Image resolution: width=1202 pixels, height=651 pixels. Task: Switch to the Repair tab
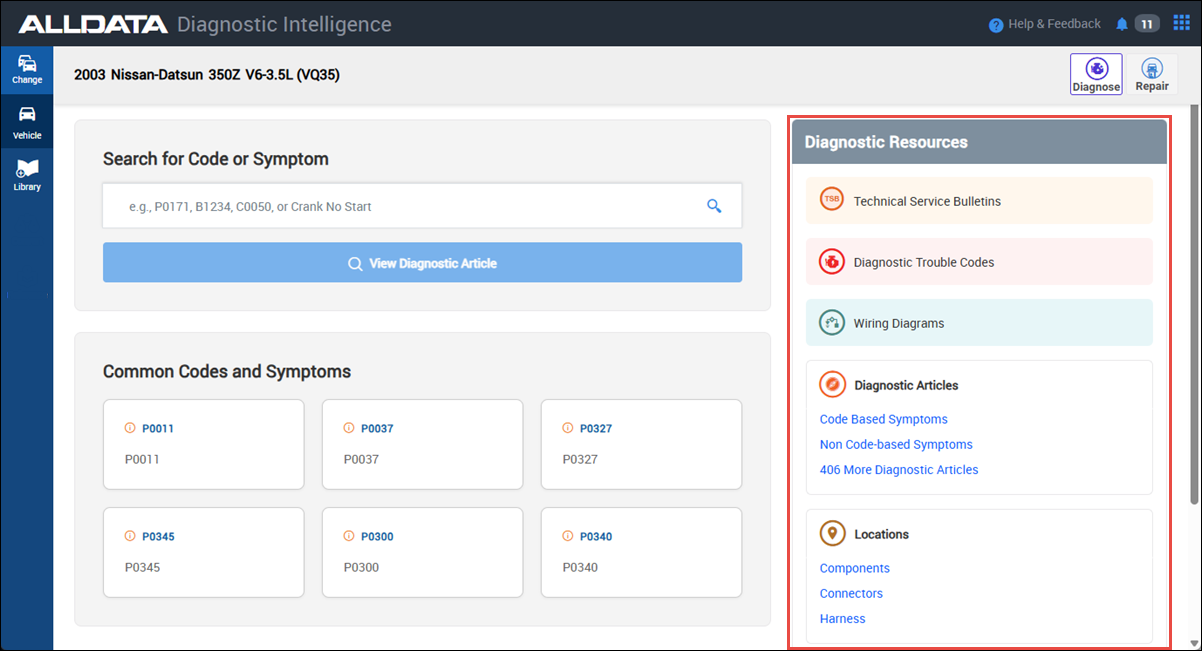click(1152, 75)
